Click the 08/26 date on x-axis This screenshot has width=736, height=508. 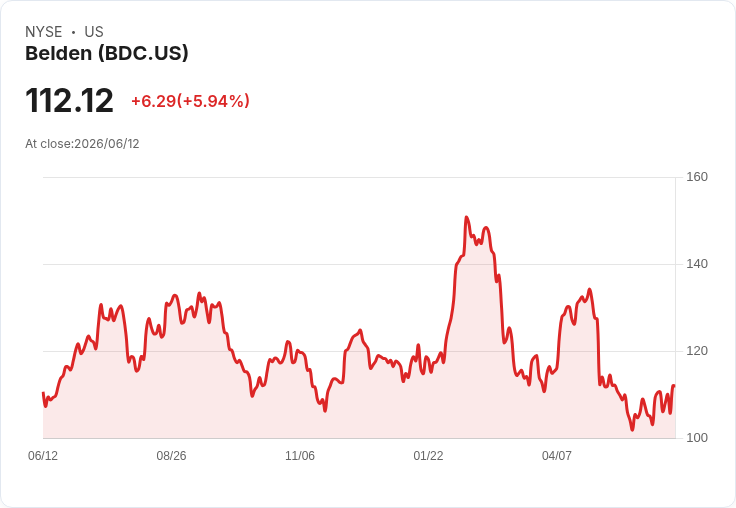pyautogui.click(x=171, y=455)
